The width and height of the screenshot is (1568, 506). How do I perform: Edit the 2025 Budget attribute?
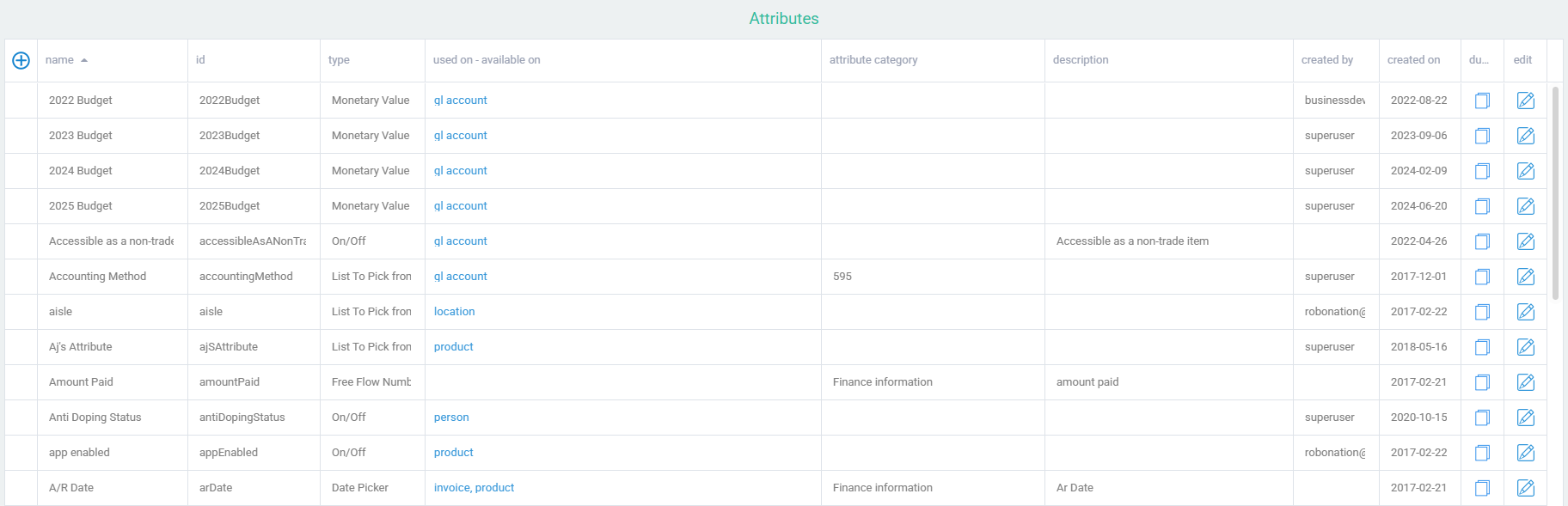click(x=1525, y=206)
